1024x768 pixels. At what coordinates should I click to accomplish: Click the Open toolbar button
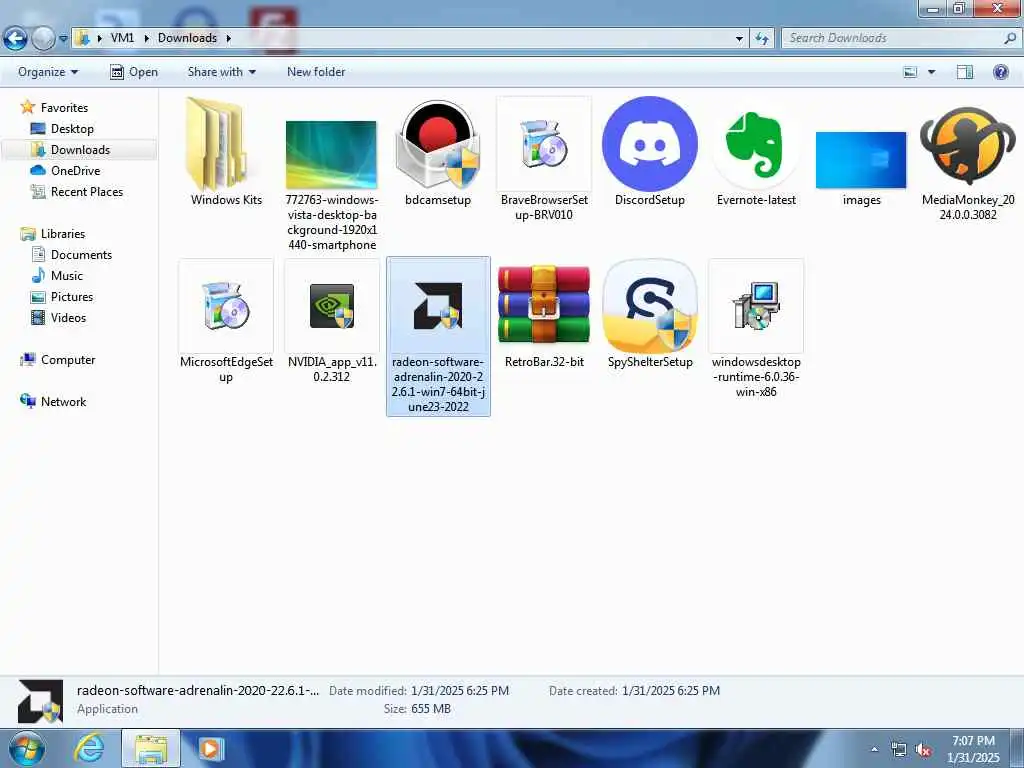tap(134, 72)
